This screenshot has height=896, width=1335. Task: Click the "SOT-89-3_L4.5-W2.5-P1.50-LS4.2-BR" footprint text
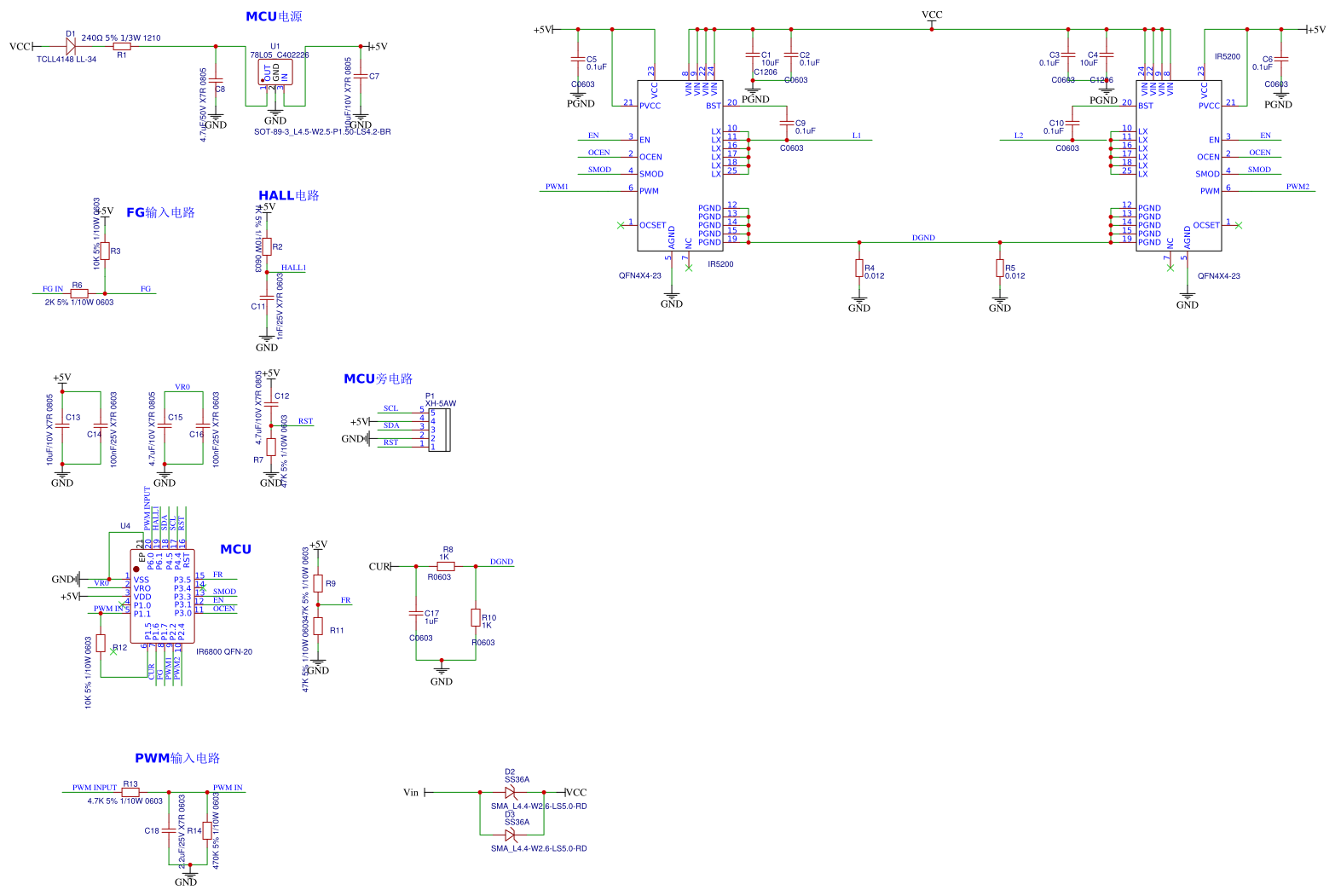(x=322, y=132)
